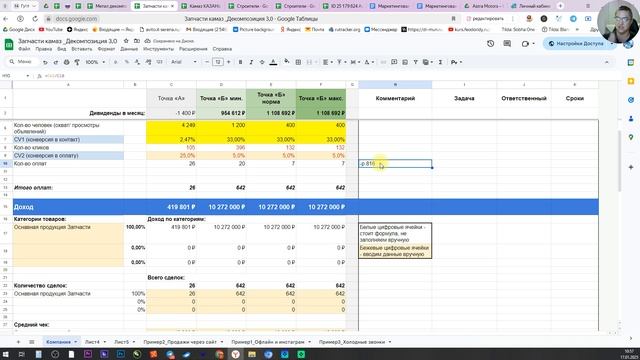Open the borders tool
This screenshot has width=640, height=360.
(298, 62)
